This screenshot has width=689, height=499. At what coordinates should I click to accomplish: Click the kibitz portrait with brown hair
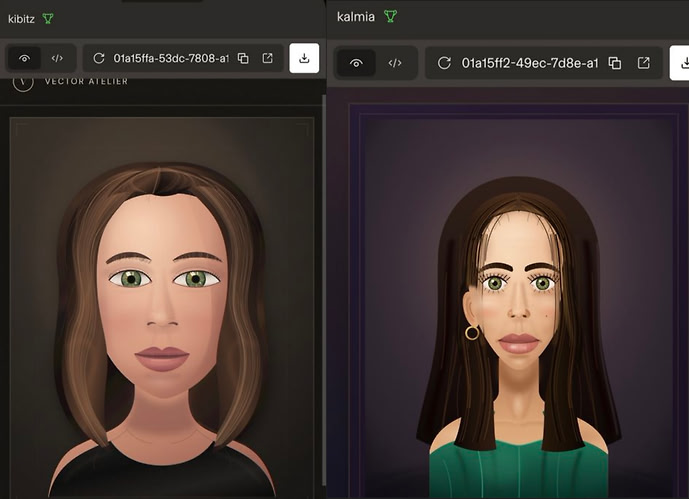[162, 307]
